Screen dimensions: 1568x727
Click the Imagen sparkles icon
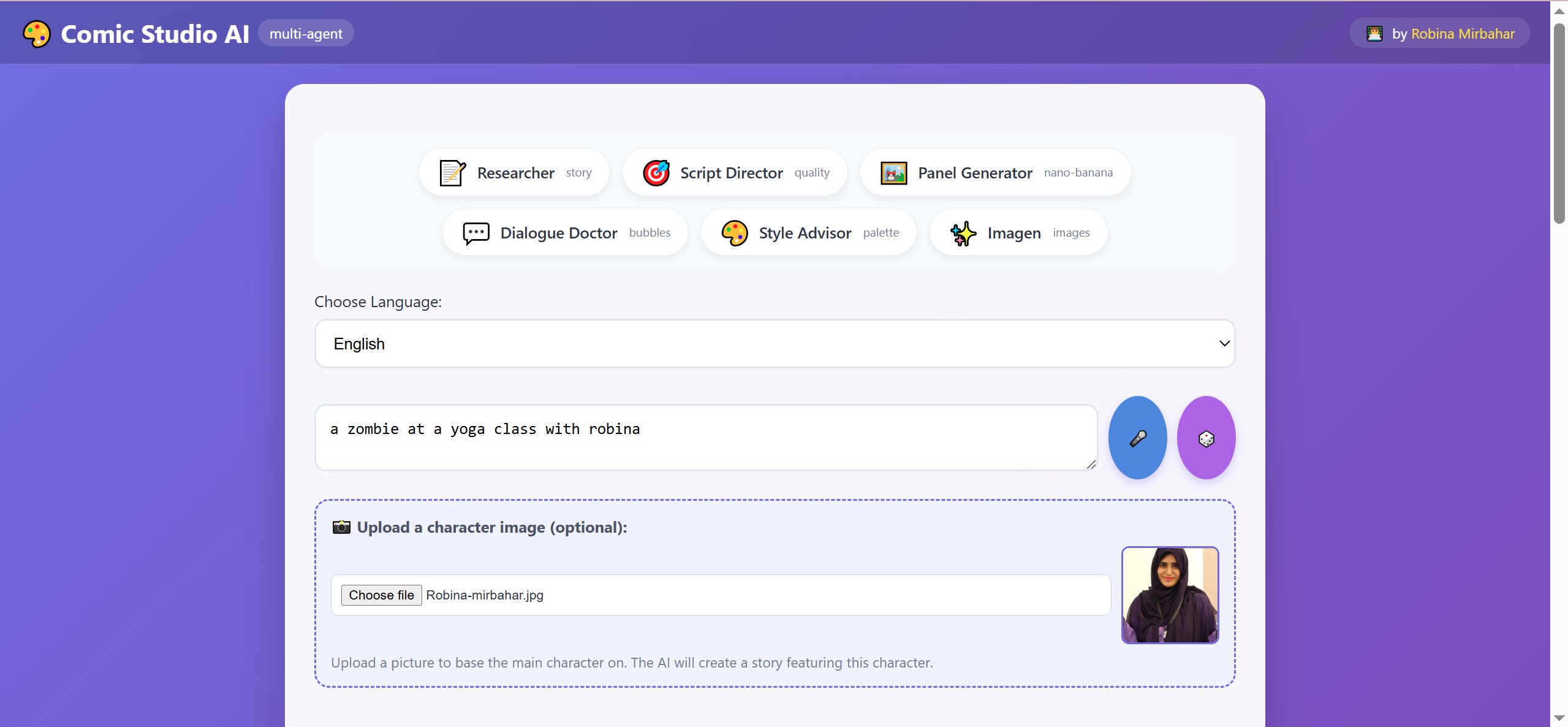[x=963, y=233]
